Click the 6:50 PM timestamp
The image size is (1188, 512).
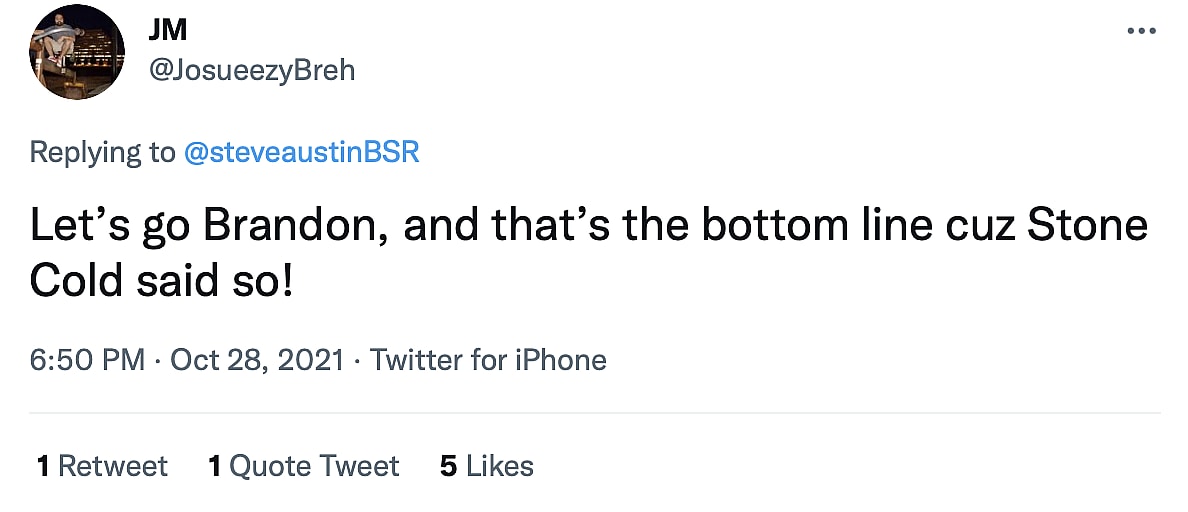point(88,360)
